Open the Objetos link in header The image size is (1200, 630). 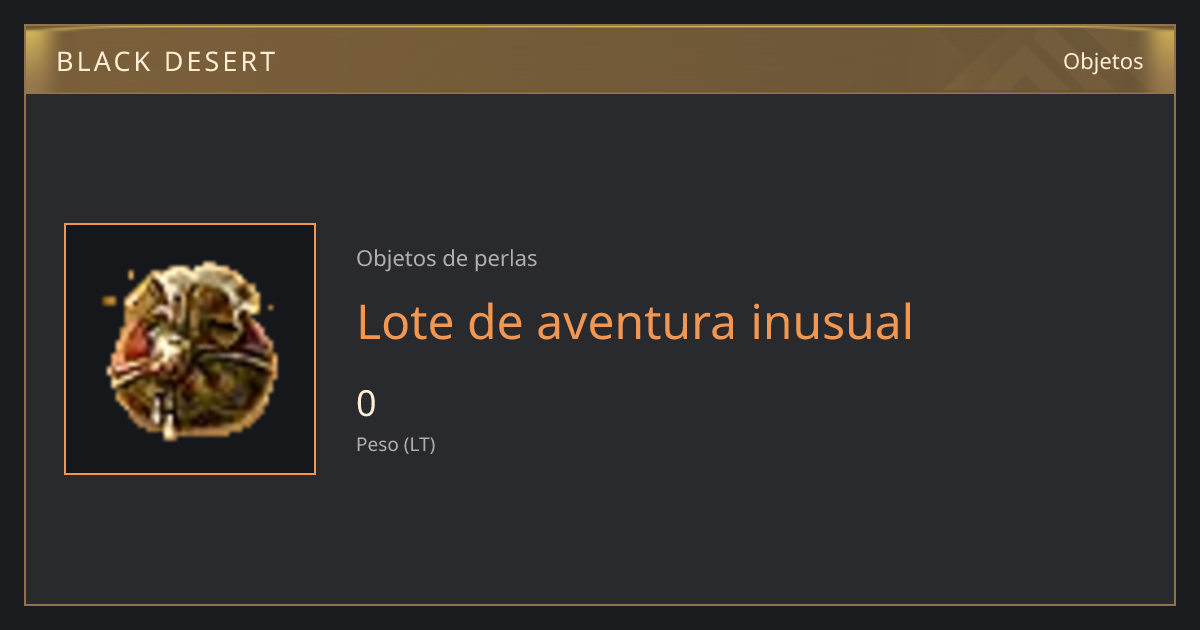(x=1103, y=61)
